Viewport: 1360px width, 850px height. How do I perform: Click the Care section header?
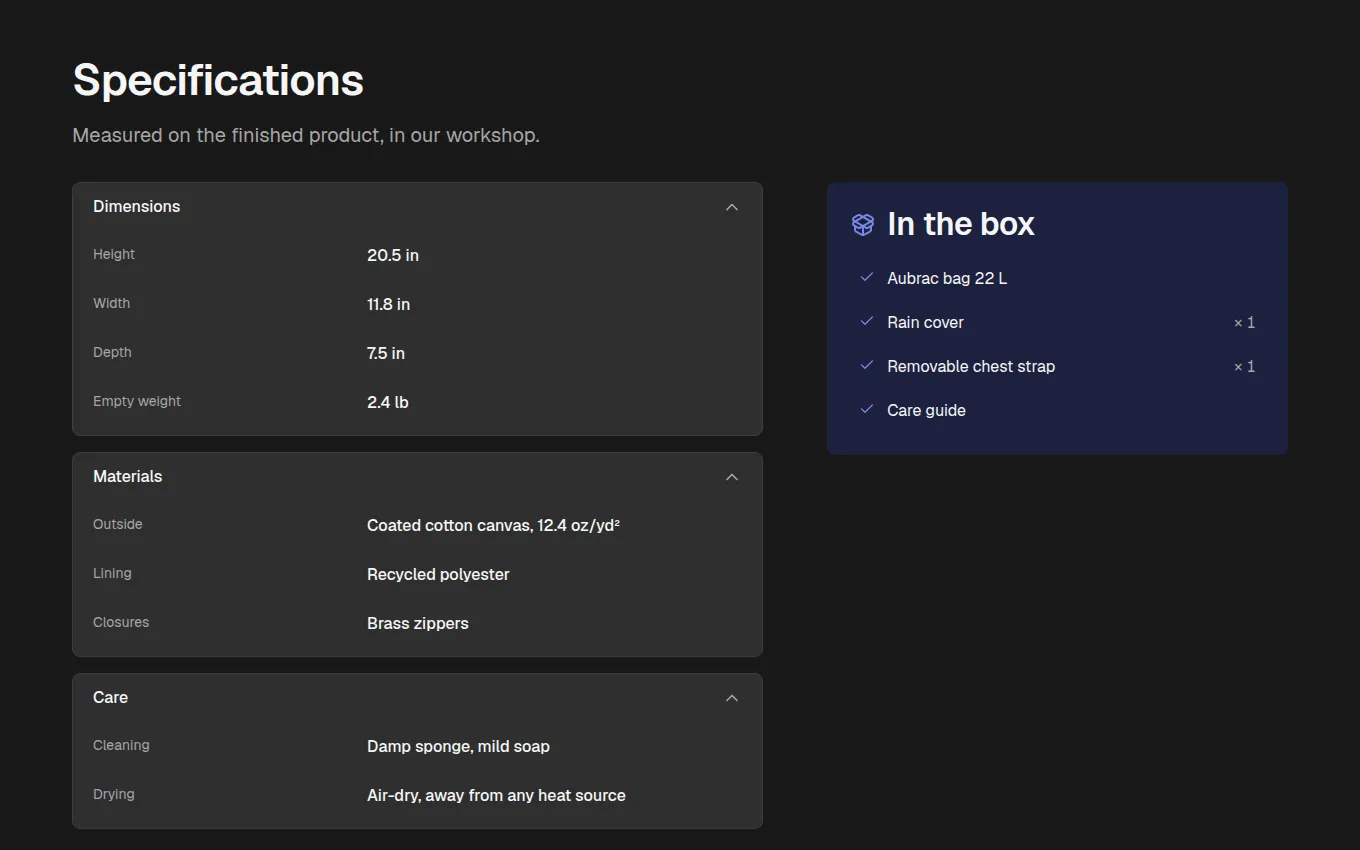pyautogui.click(x=417, y=698)
